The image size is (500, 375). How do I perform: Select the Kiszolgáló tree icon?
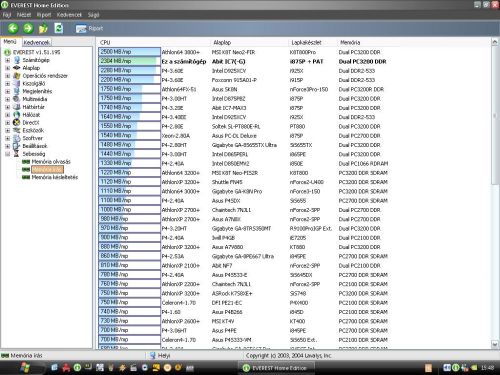[17, 83]
